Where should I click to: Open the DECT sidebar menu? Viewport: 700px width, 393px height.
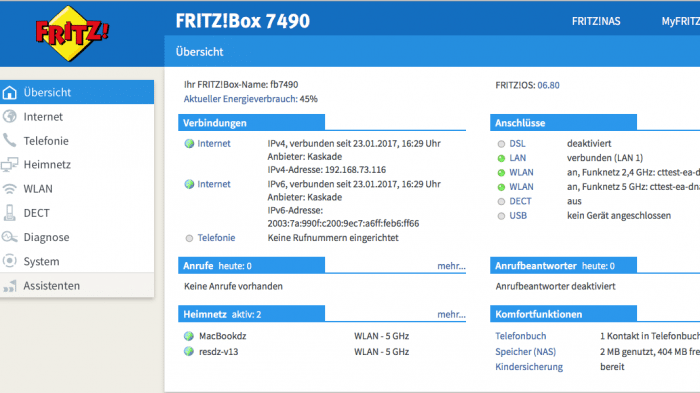77,213
